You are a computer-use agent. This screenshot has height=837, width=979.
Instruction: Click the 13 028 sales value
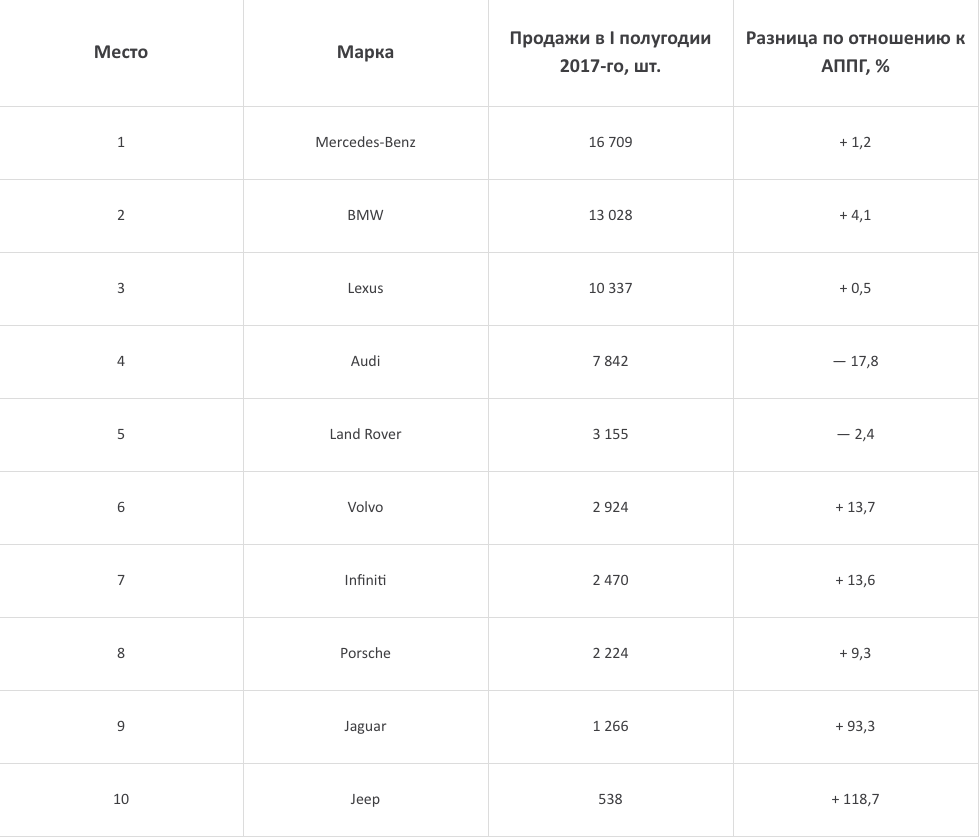click(610, 215)
